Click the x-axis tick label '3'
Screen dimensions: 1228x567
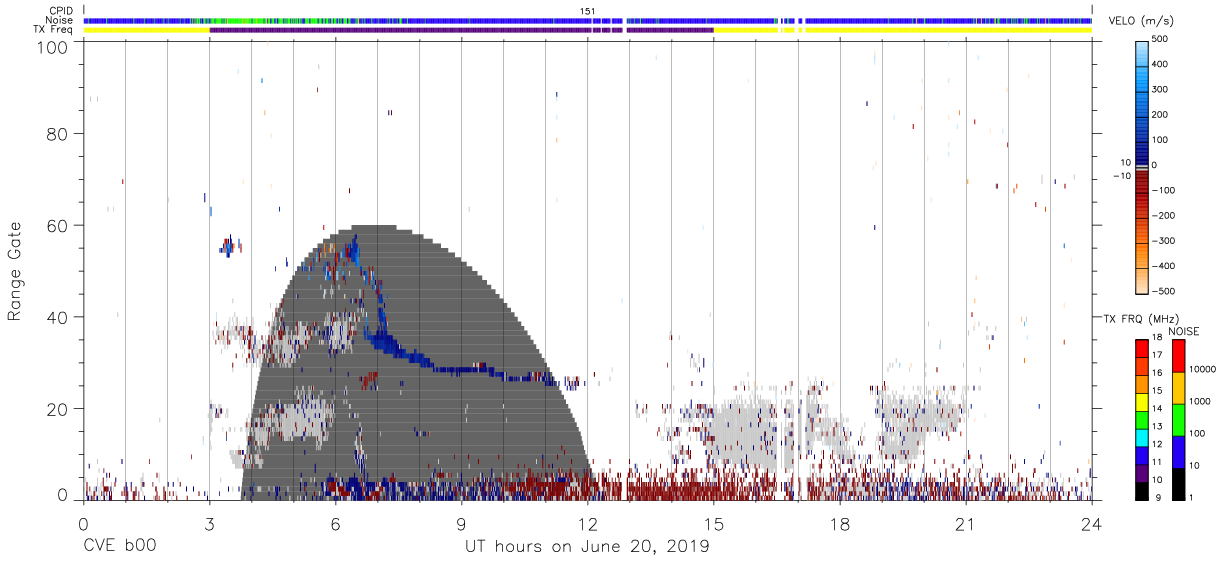[x=209, y=524]
